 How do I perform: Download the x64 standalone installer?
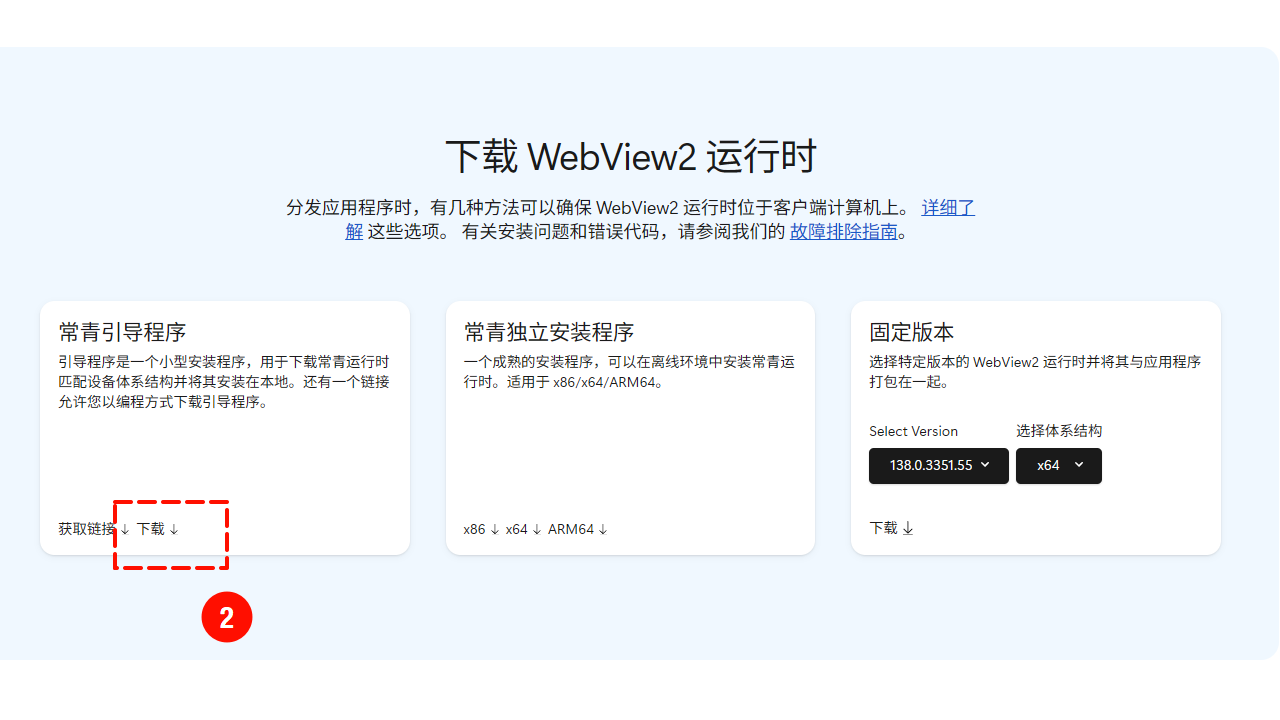click(x=523, y=529)
